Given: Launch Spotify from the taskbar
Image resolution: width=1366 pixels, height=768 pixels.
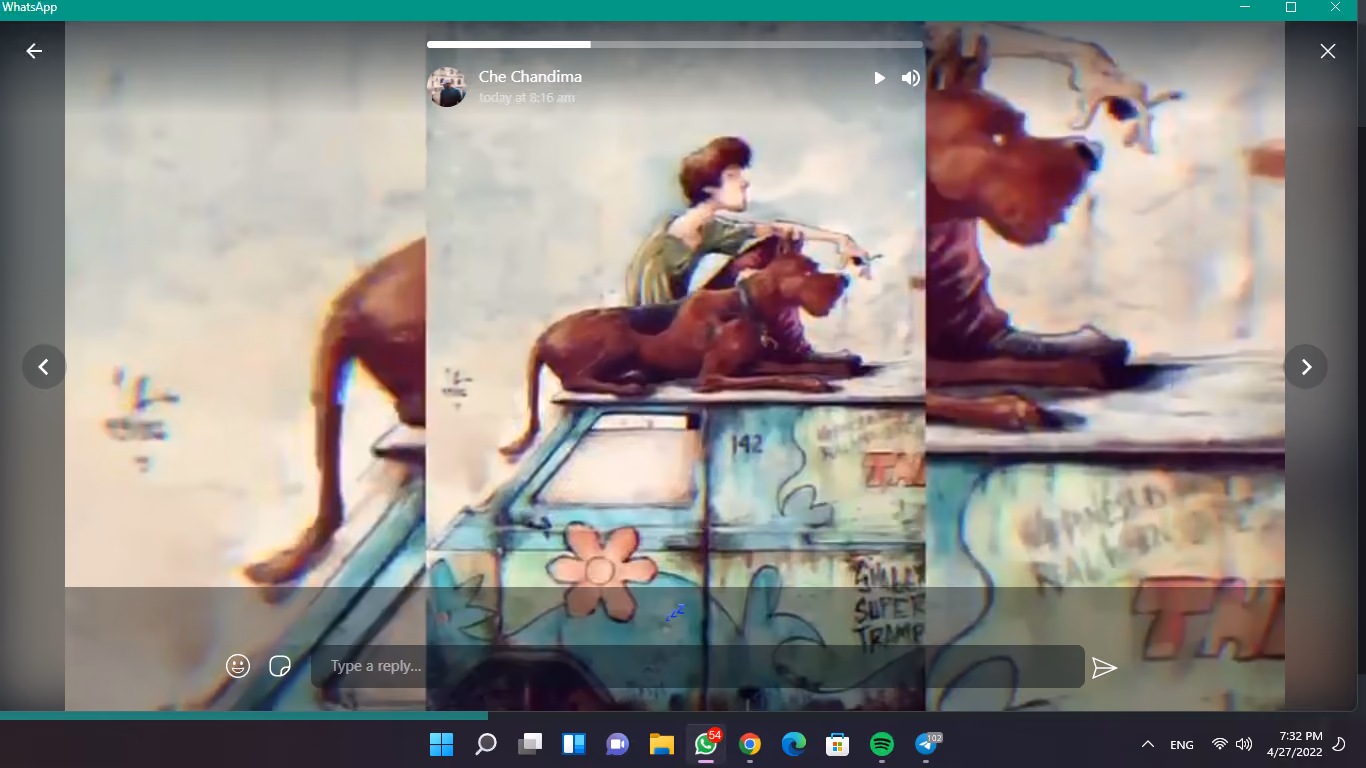Looking at the screenshot, I should click(881, 744).
